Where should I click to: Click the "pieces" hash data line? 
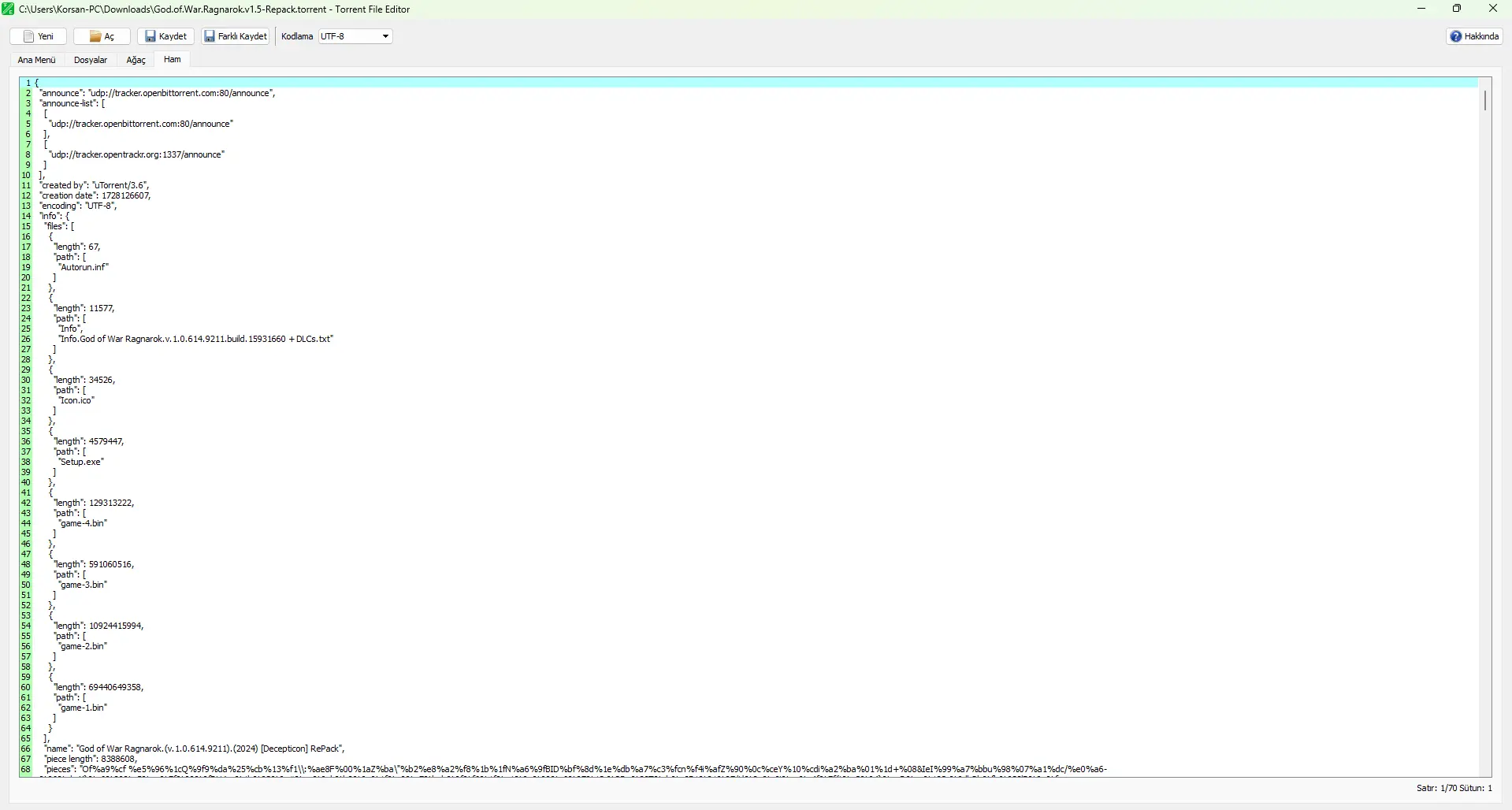[x=576, y=769]
